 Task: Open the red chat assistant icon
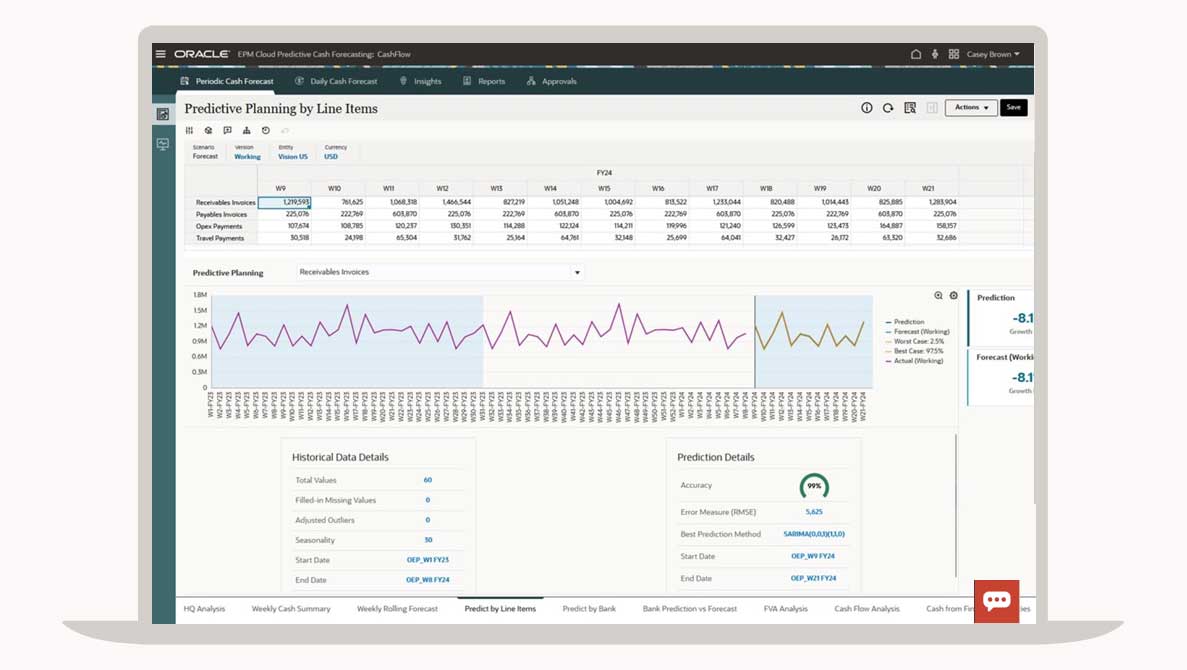996,601
